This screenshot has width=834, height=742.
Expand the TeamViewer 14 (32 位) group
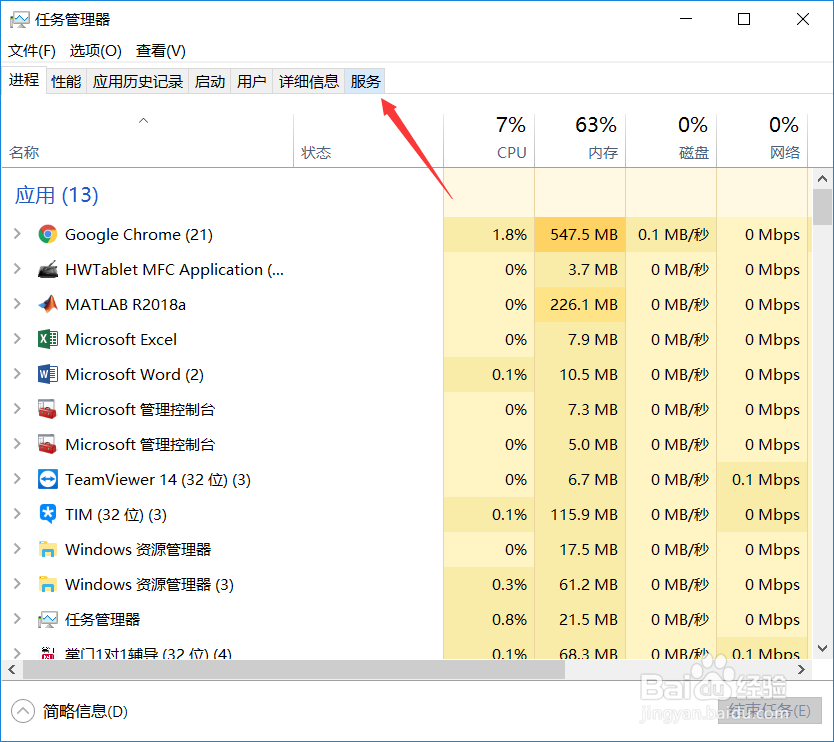point(17,480)
